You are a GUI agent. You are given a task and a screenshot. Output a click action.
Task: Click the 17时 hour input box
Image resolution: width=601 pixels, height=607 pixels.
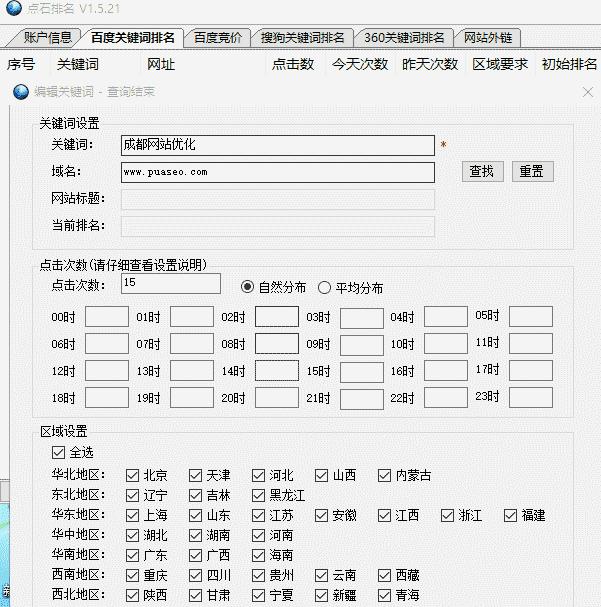(531, 371)
